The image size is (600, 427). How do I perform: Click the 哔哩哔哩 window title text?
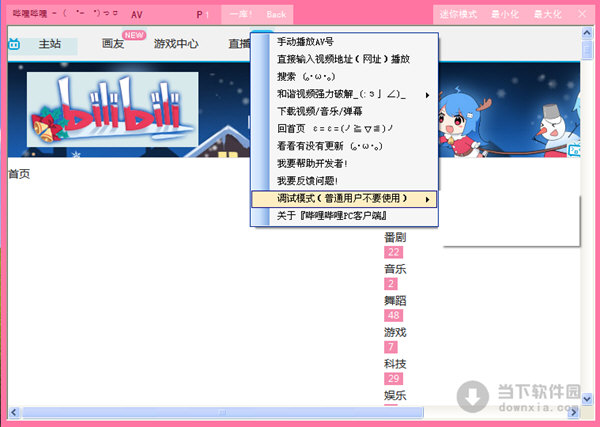(30, 14)
